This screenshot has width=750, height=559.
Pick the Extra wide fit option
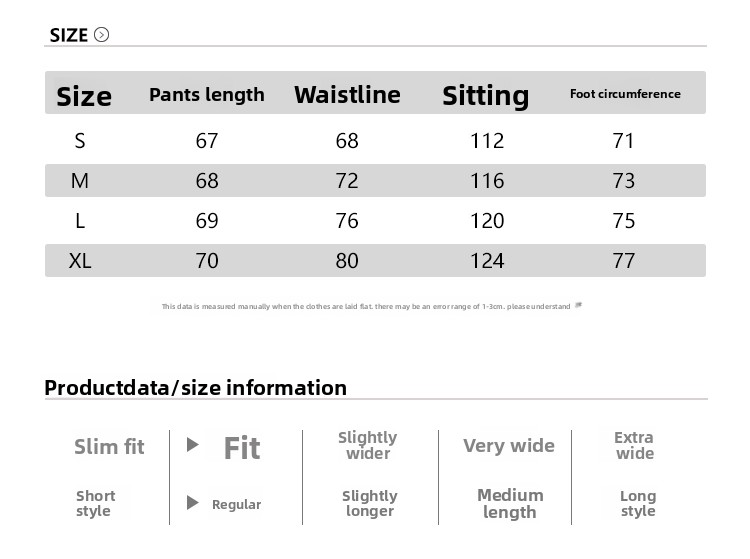[634, 445]
